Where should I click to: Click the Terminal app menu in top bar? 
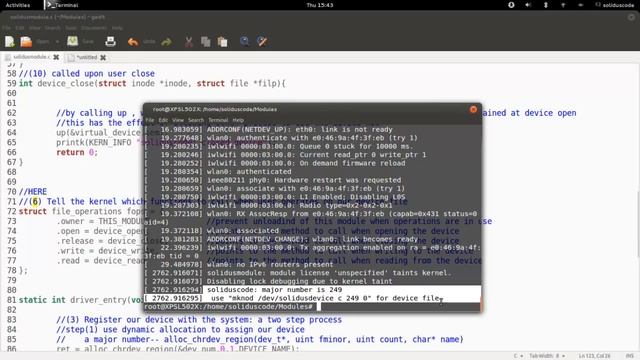click(62, 5)
